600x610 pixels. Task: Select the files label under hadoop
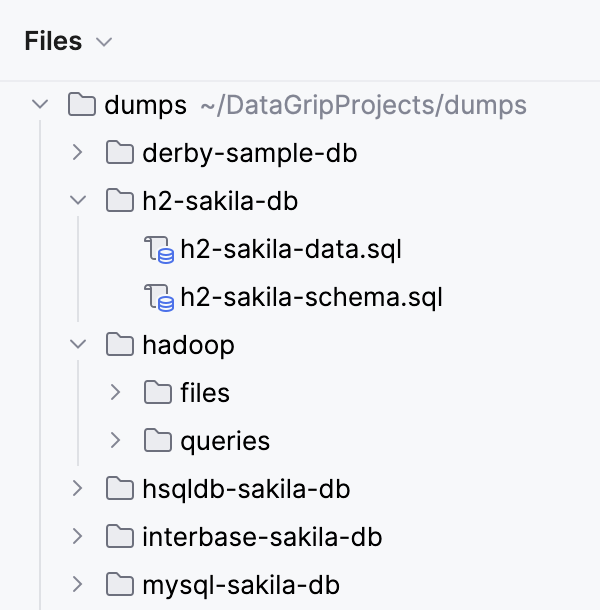[205, 393]
